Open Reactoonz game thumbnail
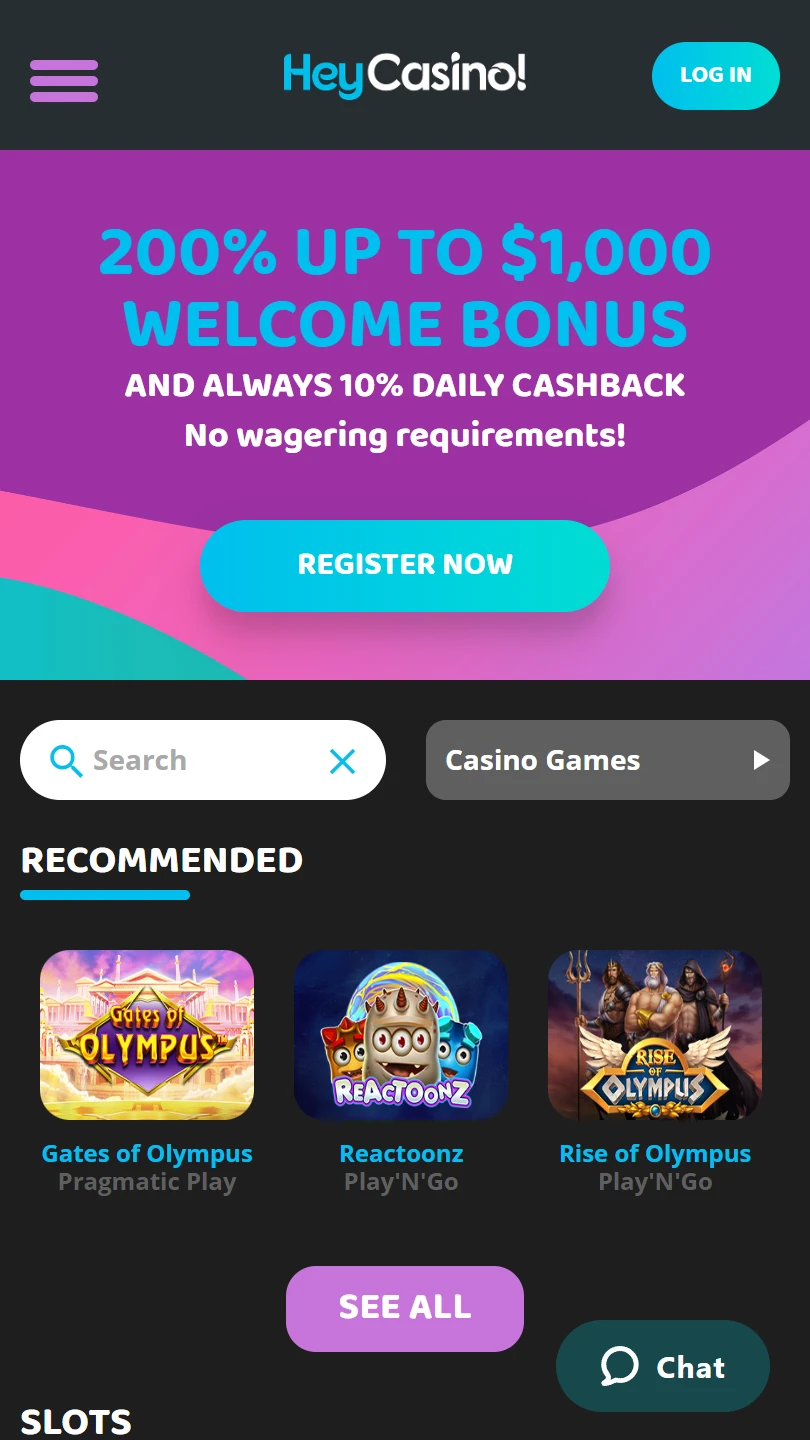Image resolution: width=810 pixels, height=1440 pixels. pos(401,1035)
